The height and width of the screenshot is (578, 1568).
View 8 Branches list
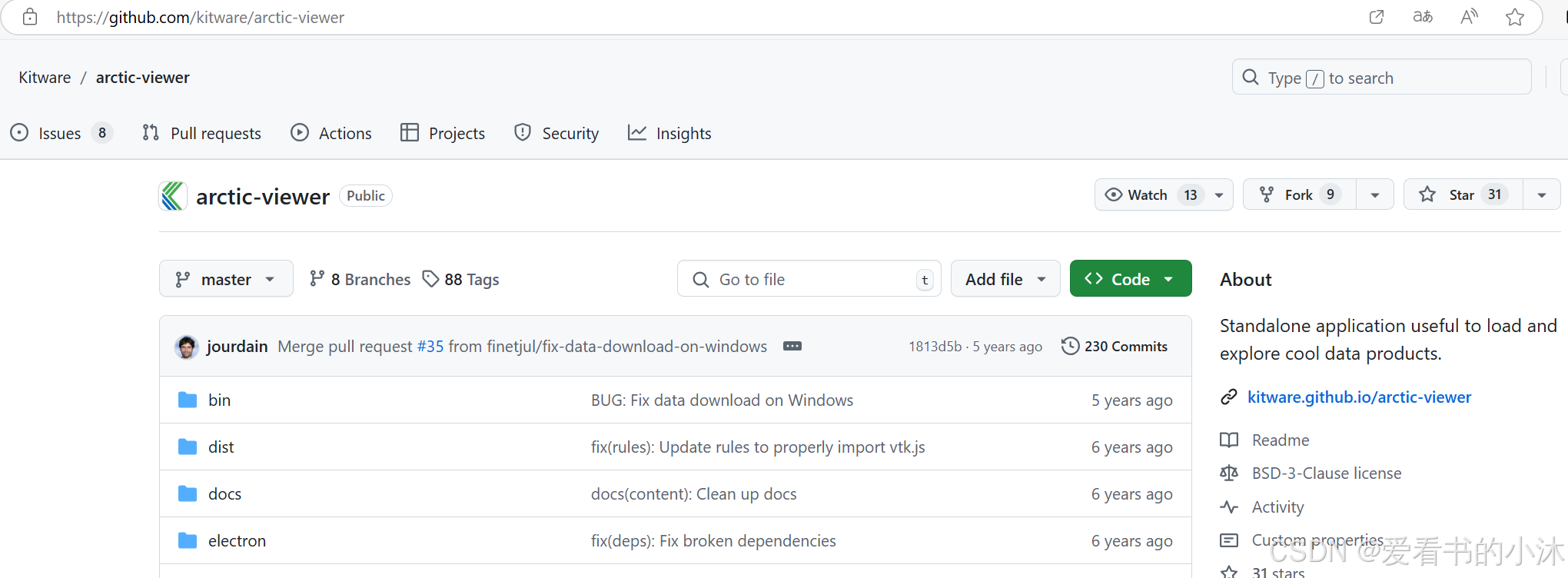pos(360,278)
